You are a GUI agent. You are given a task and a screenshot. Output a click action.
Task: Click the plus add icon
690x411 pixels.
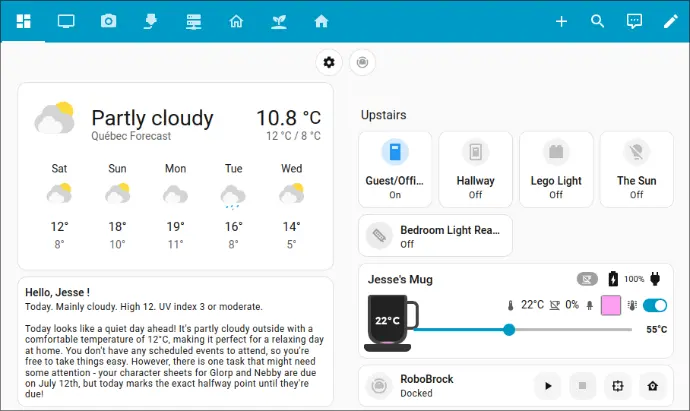click(x=561, y=21)
